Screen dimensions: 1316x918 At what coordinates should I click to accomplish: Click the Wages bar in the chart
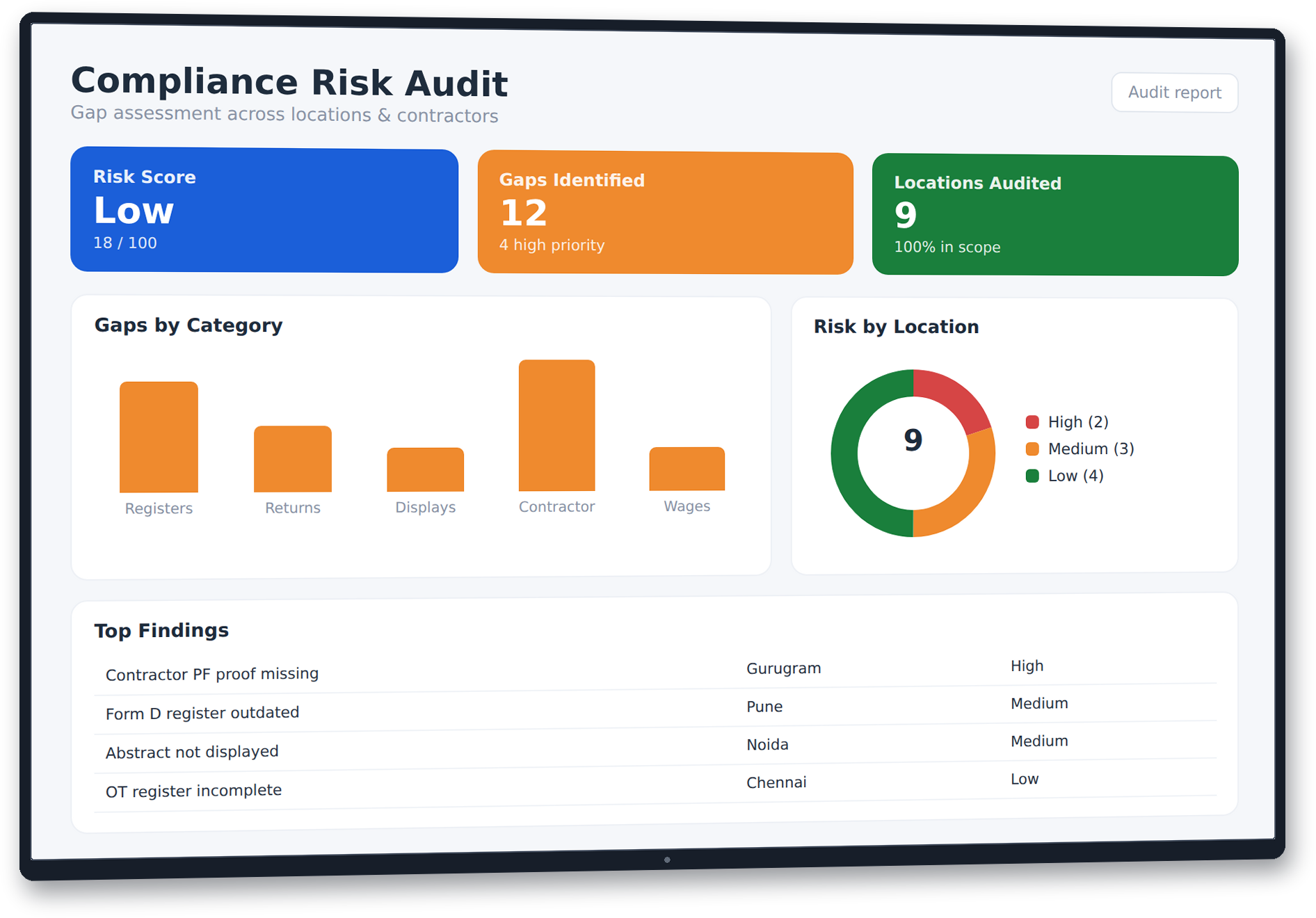click(687, 468)
